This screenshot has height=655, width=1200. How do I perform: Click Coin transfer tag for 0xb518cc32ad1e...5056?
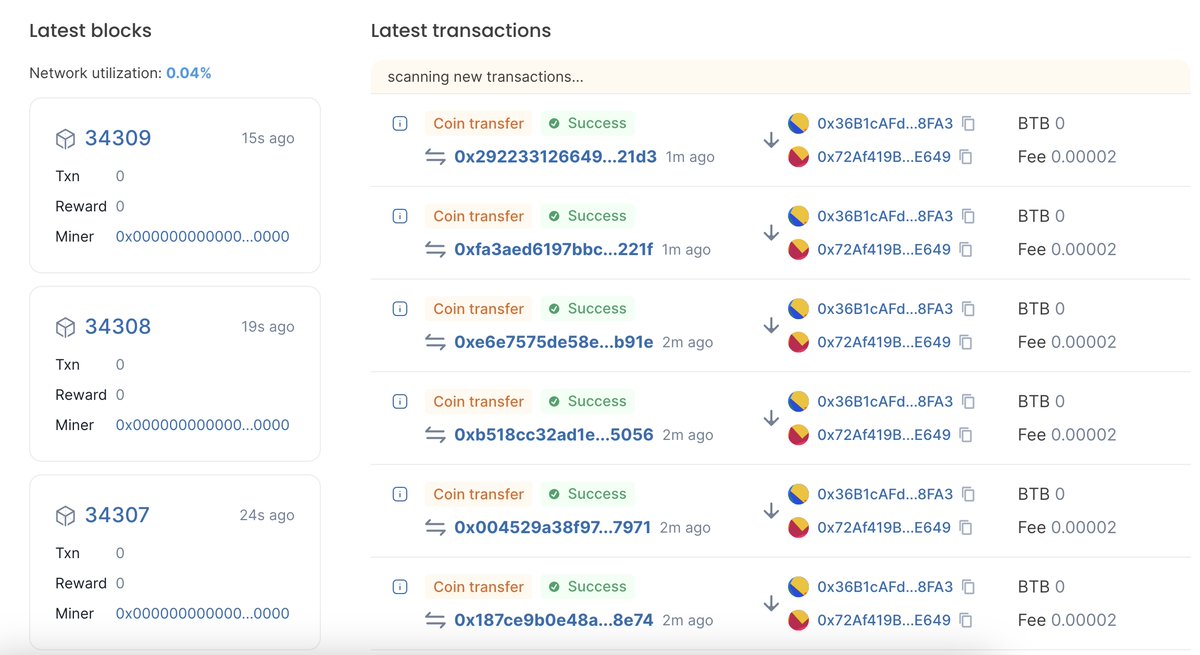[478, 402]
